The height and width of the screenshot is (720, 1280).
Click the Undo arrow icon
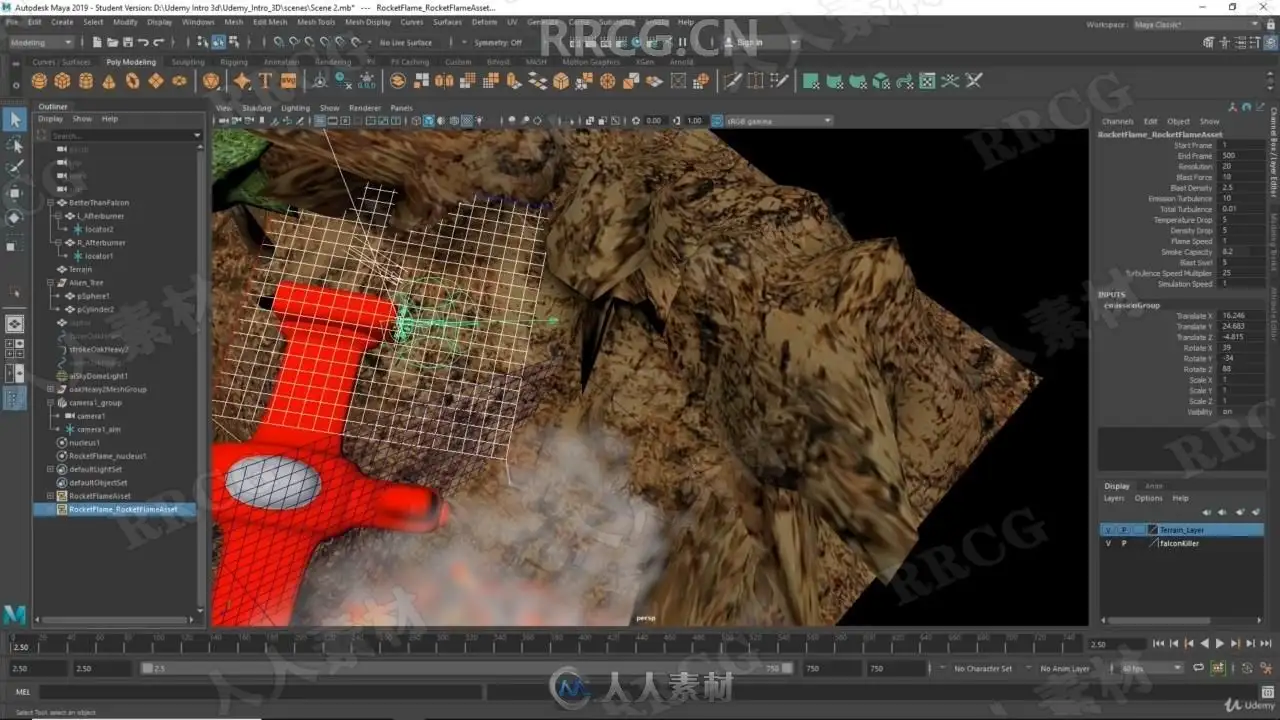coord(143,43)
